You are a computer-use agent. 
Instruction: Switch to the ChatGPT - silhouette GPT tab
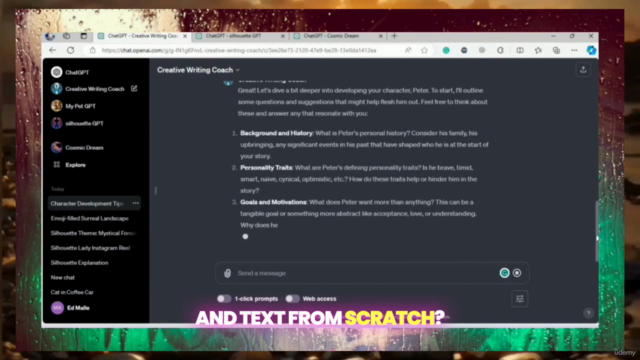240,36
